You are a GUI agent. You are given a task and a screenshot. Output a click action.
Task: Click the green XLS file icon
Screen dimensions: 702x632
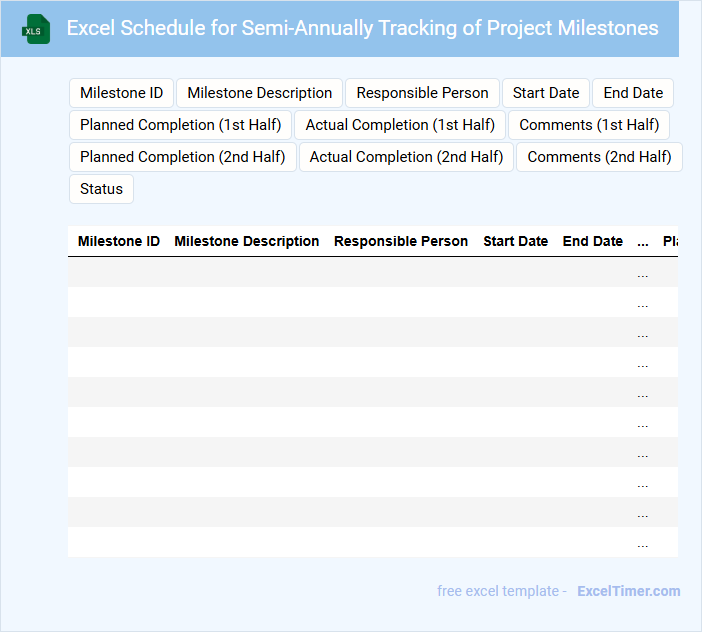tap(36, 29)
